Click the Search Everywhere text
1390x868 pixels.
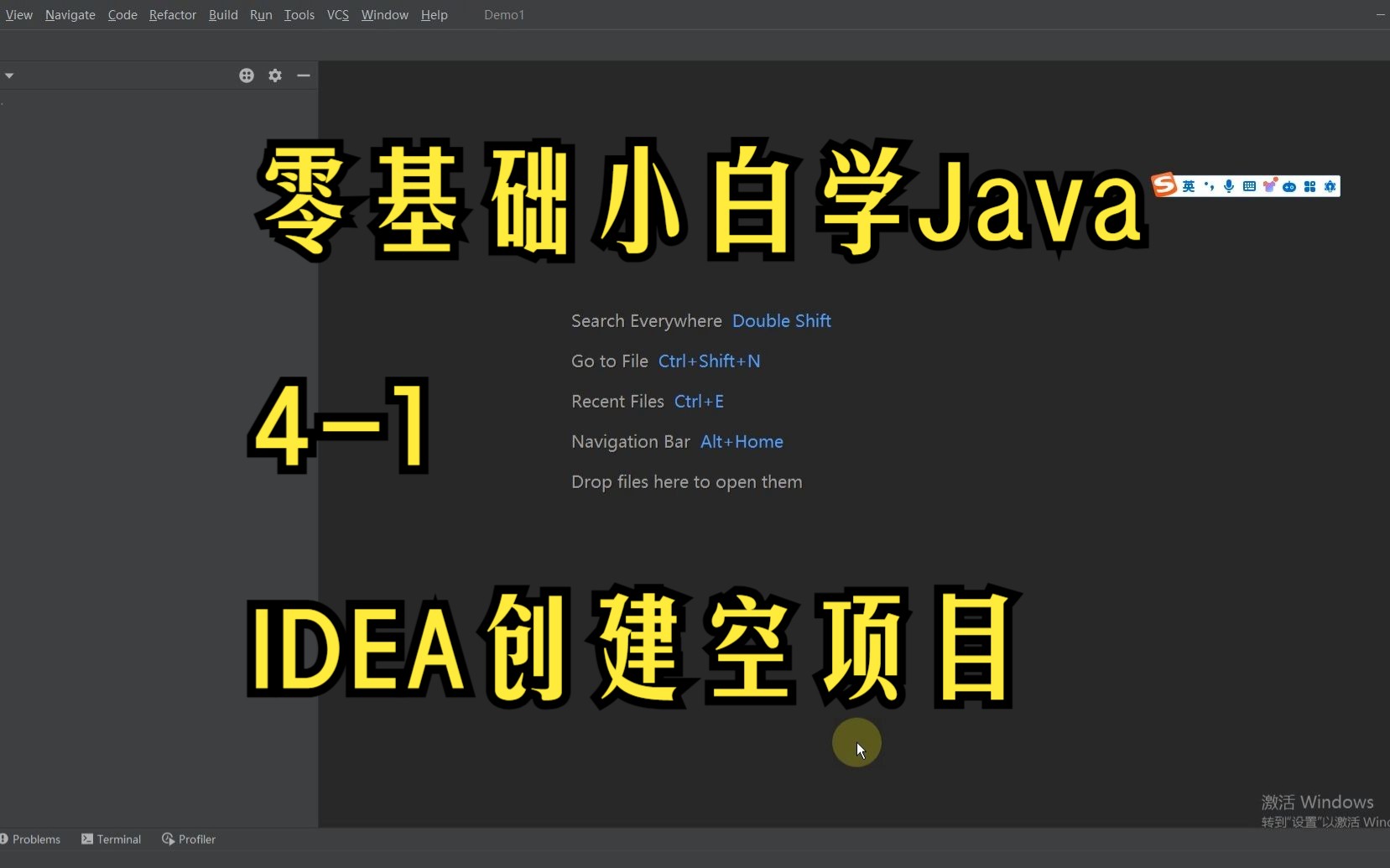point(647,321)
